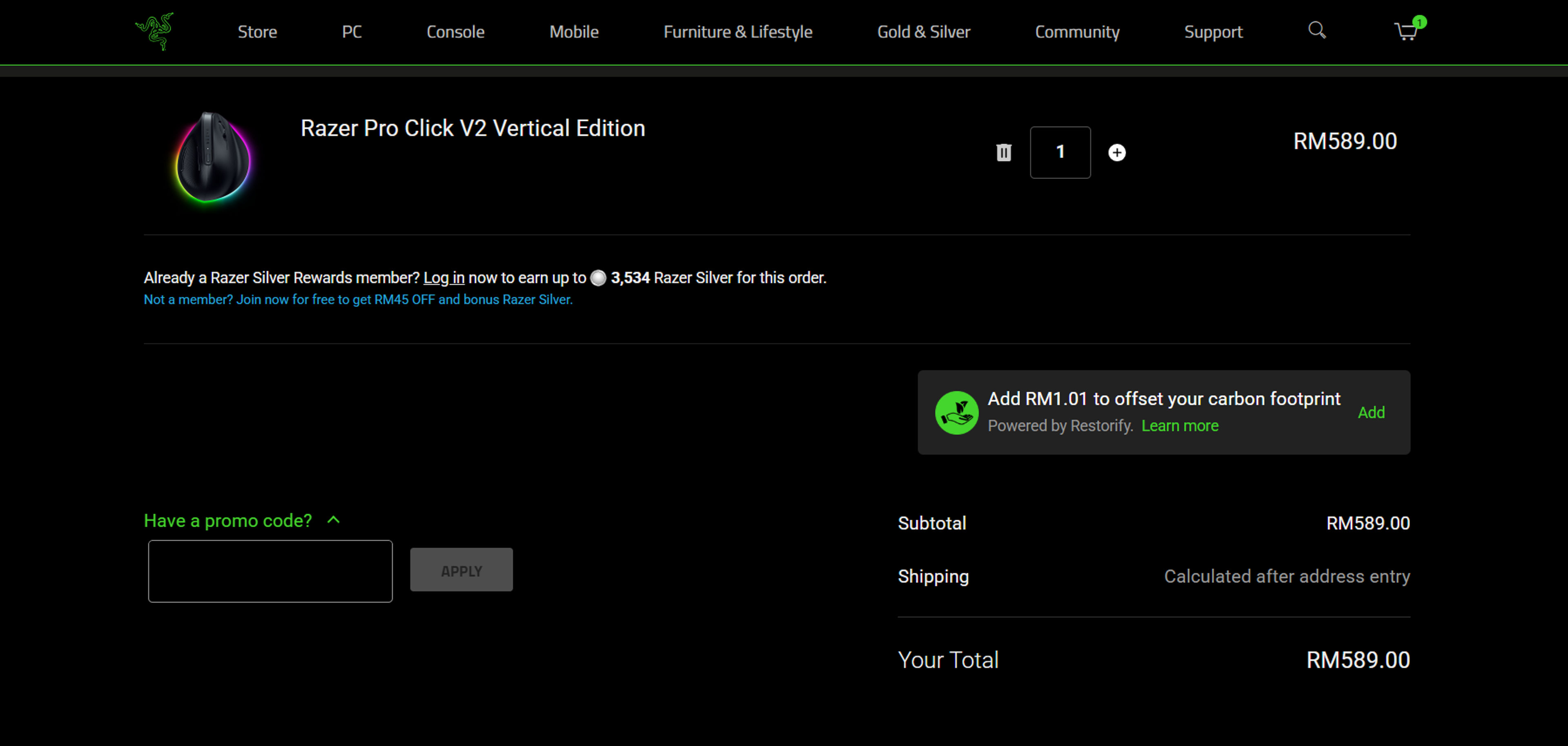The height and width of the screenshot is (746, 1568).
Task: Click the green carbon offset icon
Action: click(x=956, y=412)
